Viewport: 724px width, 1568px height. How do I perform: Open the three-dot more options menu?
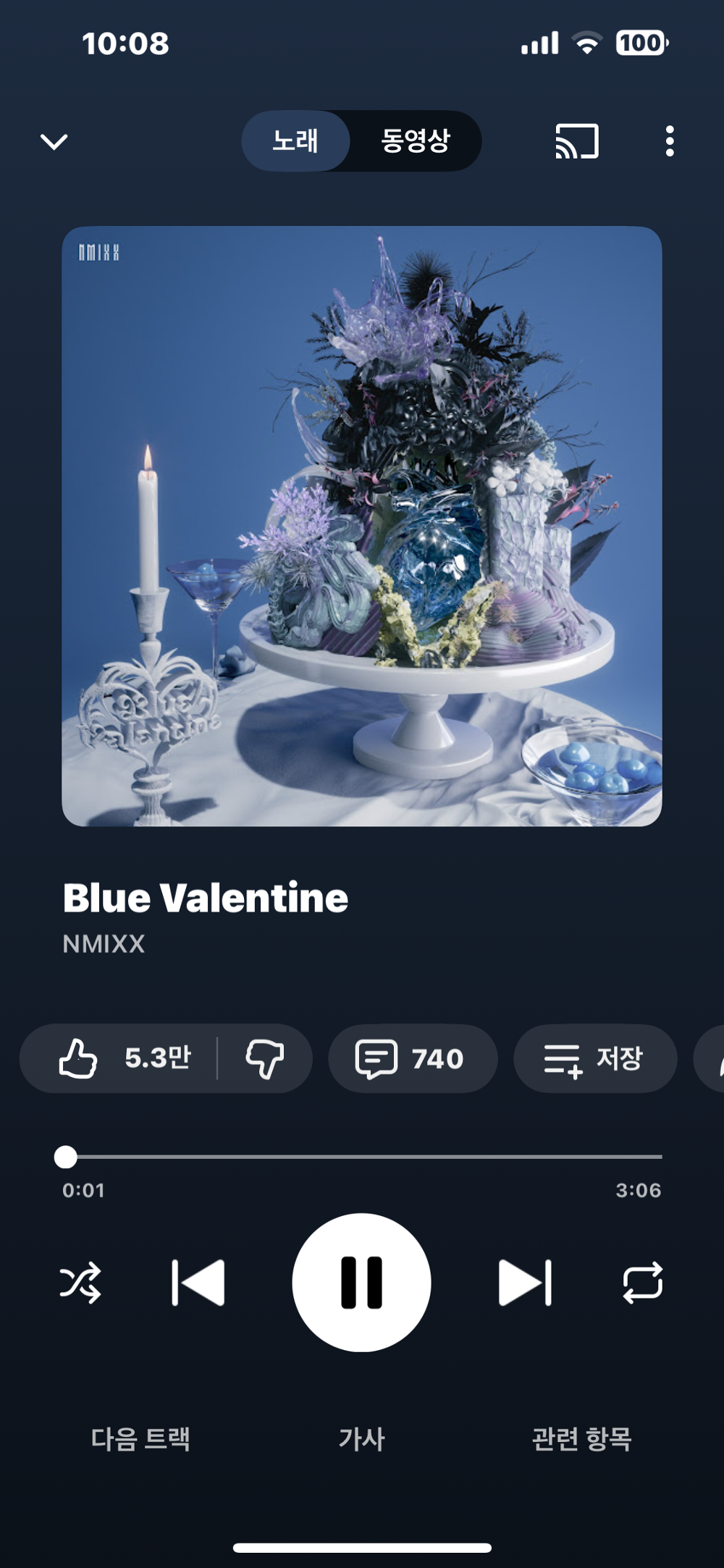pyautogui.click(x=670, y=141)
